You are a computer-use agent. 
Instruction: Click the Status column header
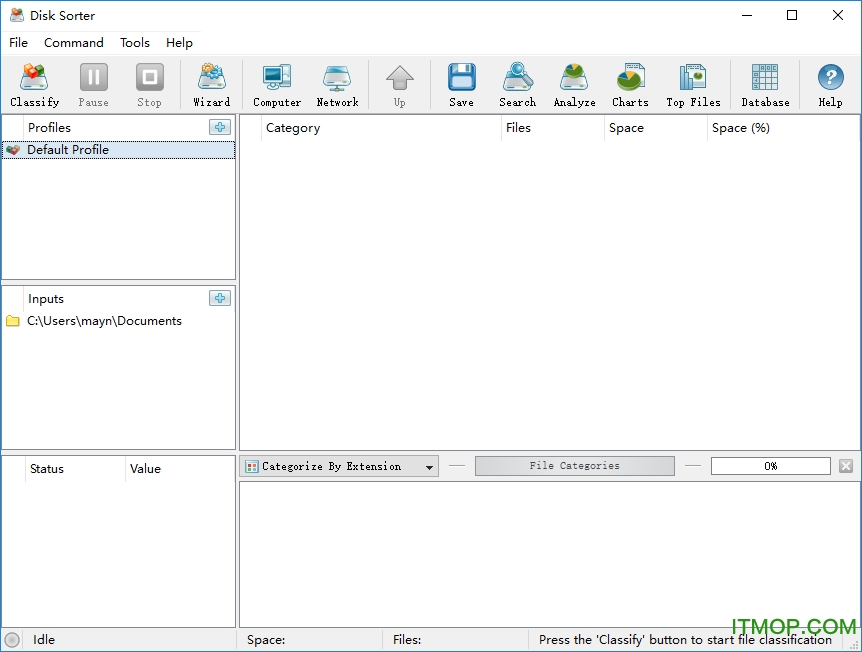tap(75, 469)
